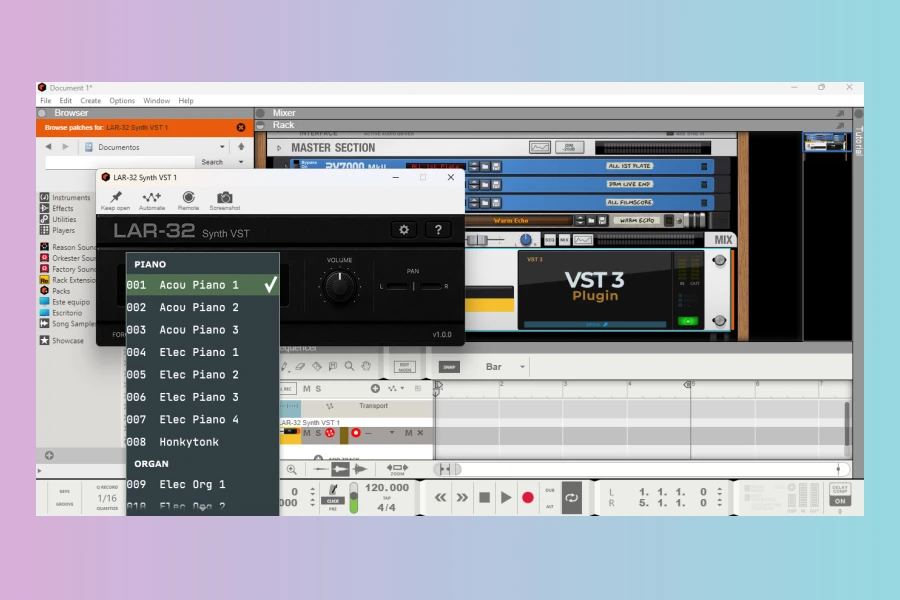Click the sequencer zoom magnifier icon
This screenshot has height=600, width=900.
292,470
